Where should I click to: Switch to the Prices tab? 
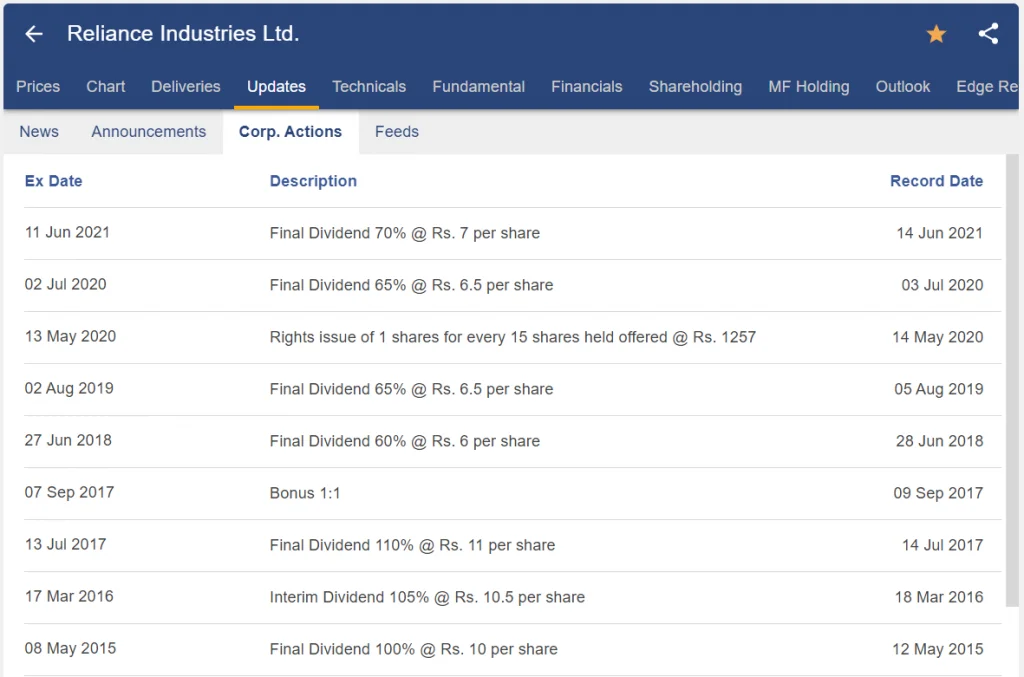coord(38,87)
